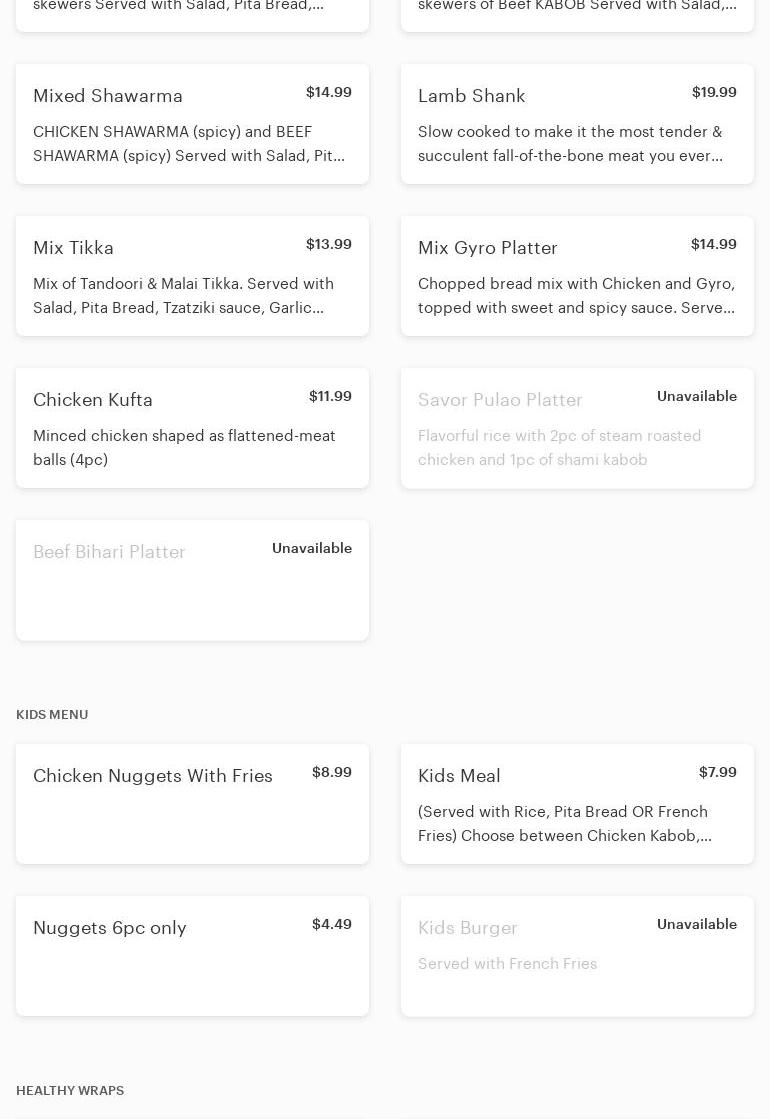The image size is (770, 1119).
Task: Click the $7.99 Kids Meal price
Action: 717,772
